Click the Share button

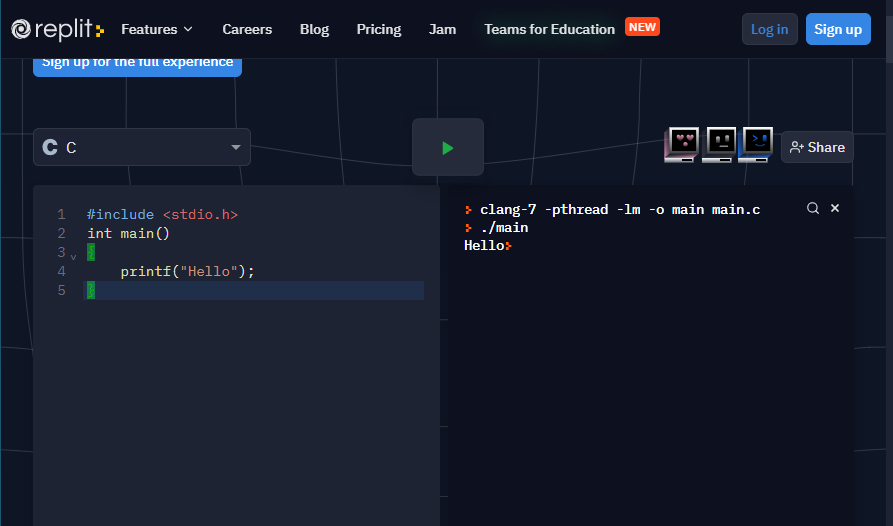pyautogui.click(x=817, y=147)
